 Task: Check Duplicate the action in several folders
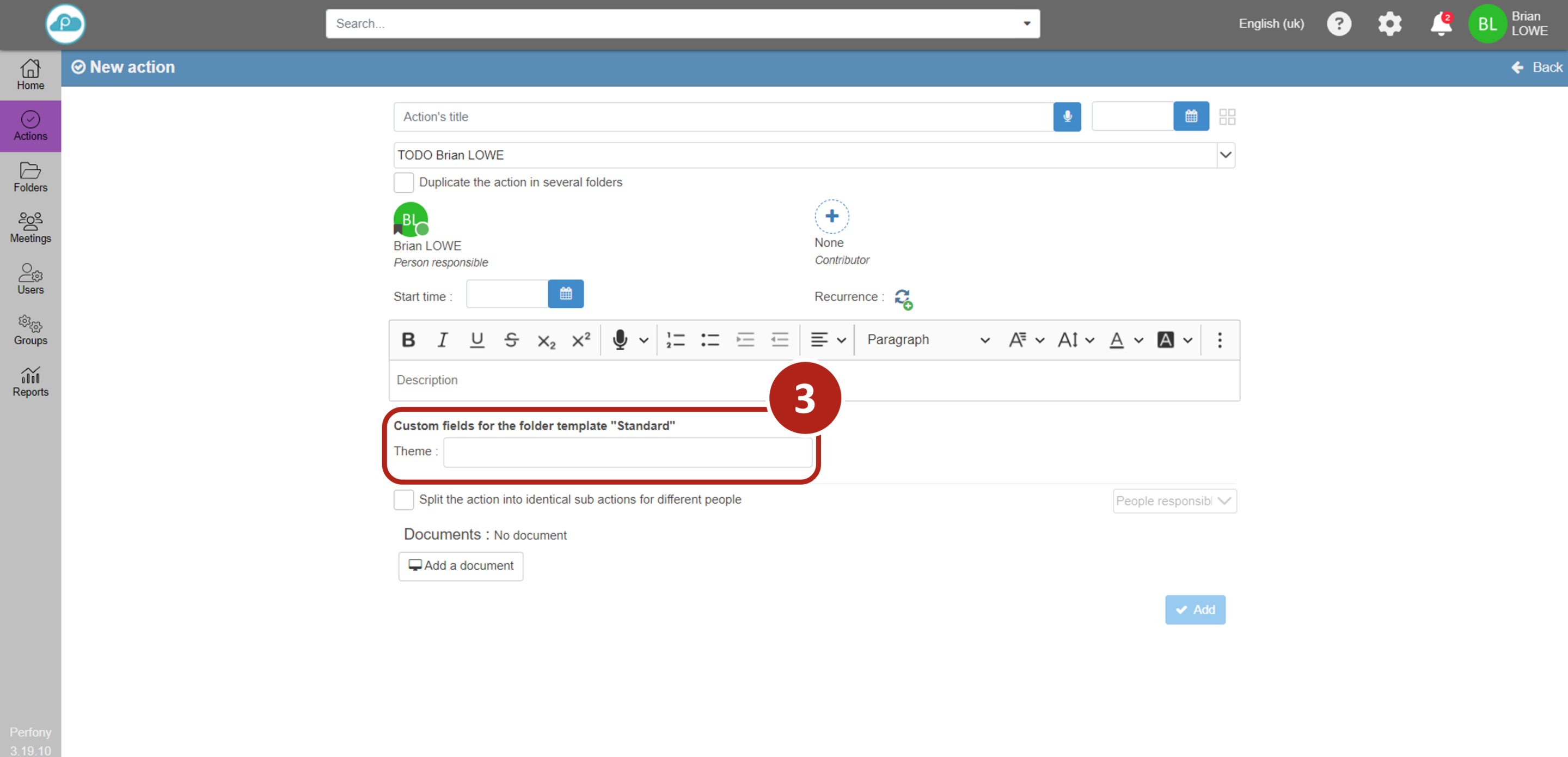(403, 182)
